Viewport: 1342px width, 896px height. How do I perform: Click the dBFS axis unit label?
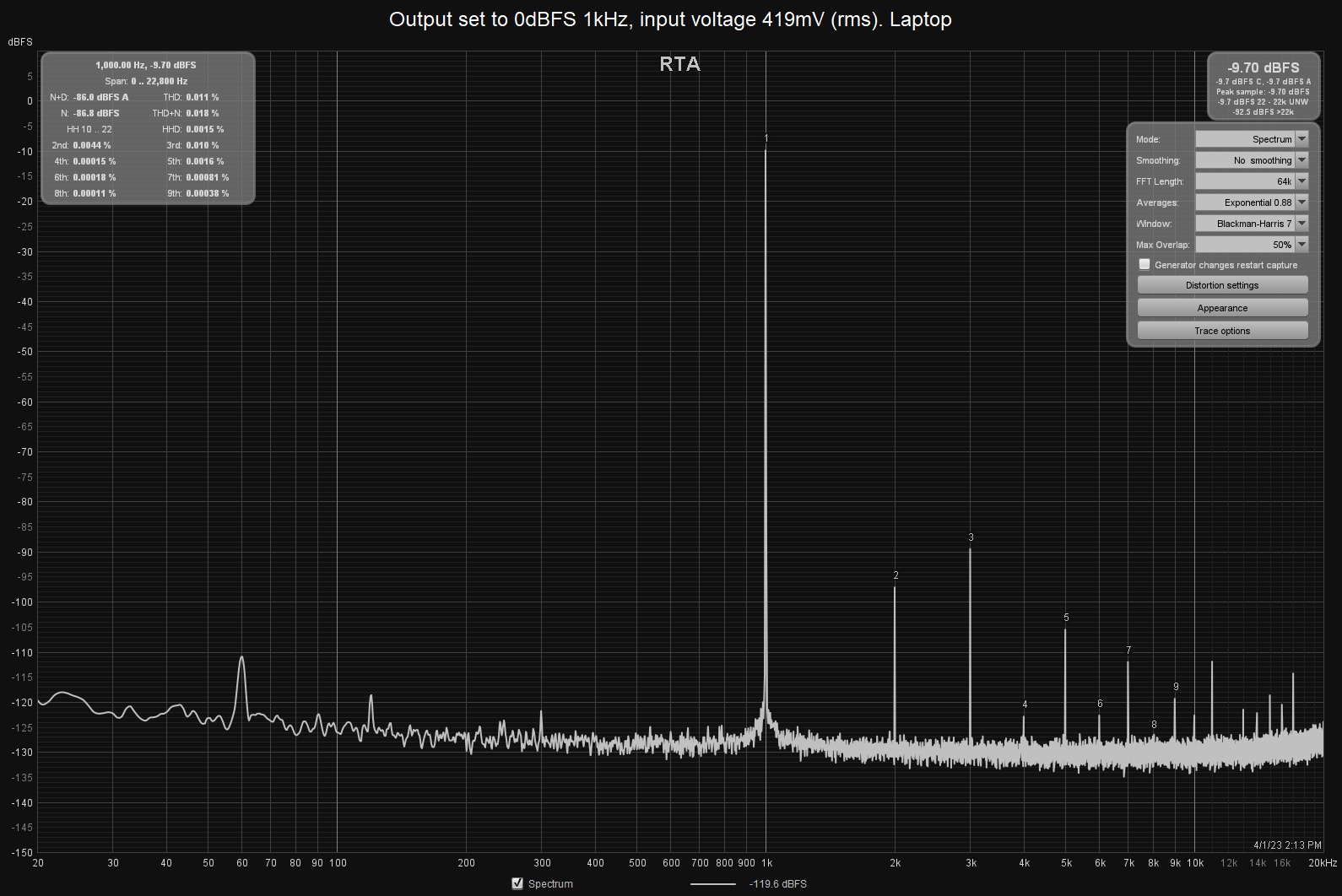click(x=20, y=41)
